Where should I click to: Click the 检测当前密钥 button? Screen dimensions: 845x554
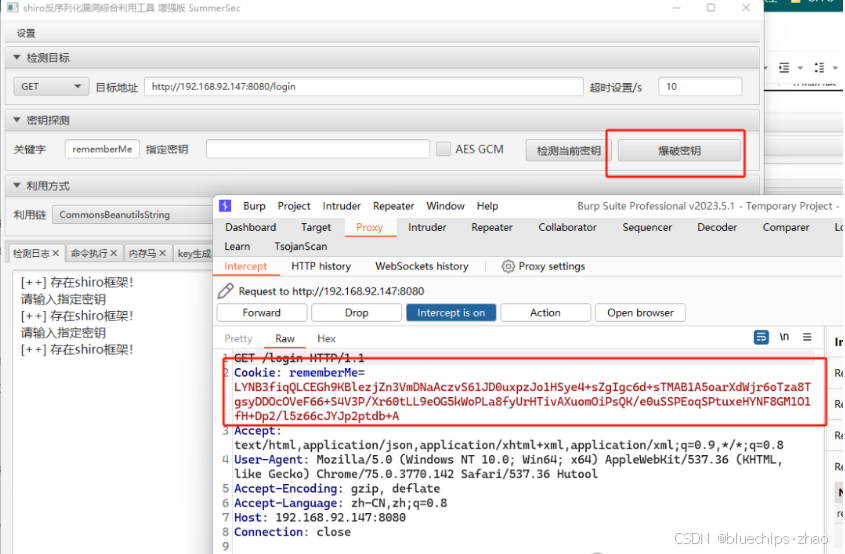569,150
